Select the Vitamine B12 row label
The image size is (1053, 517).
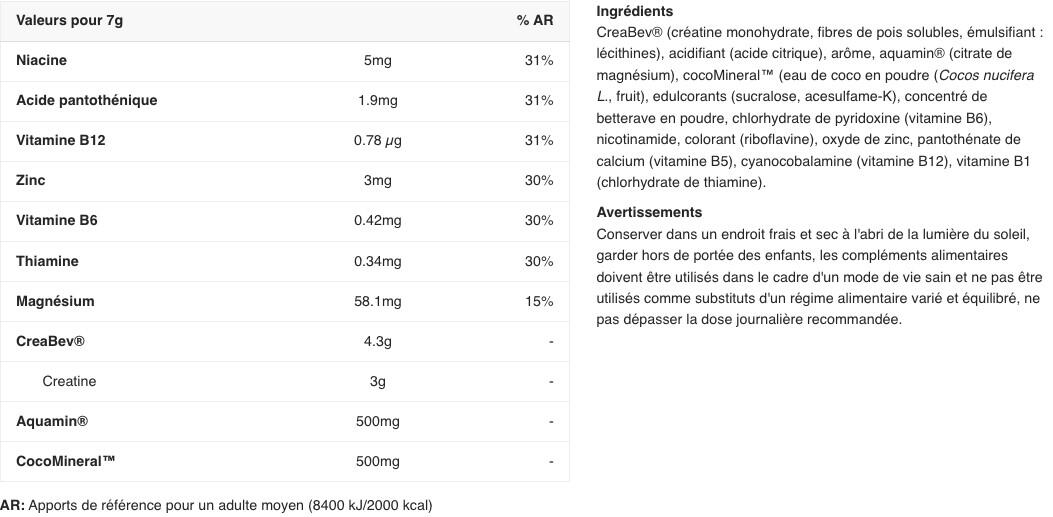(x=61, y=140)
